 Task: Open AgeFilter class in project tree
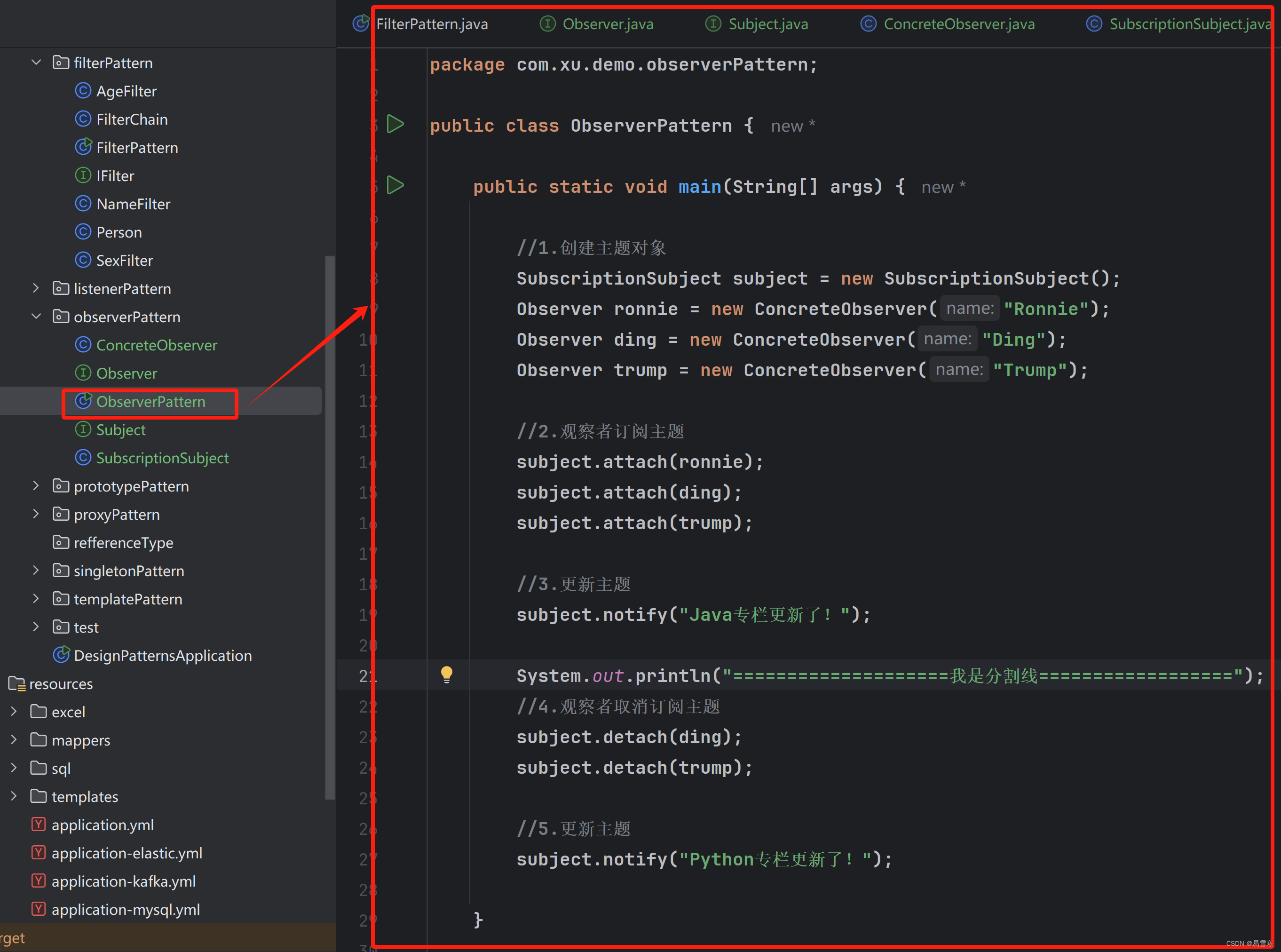point(126,91)
